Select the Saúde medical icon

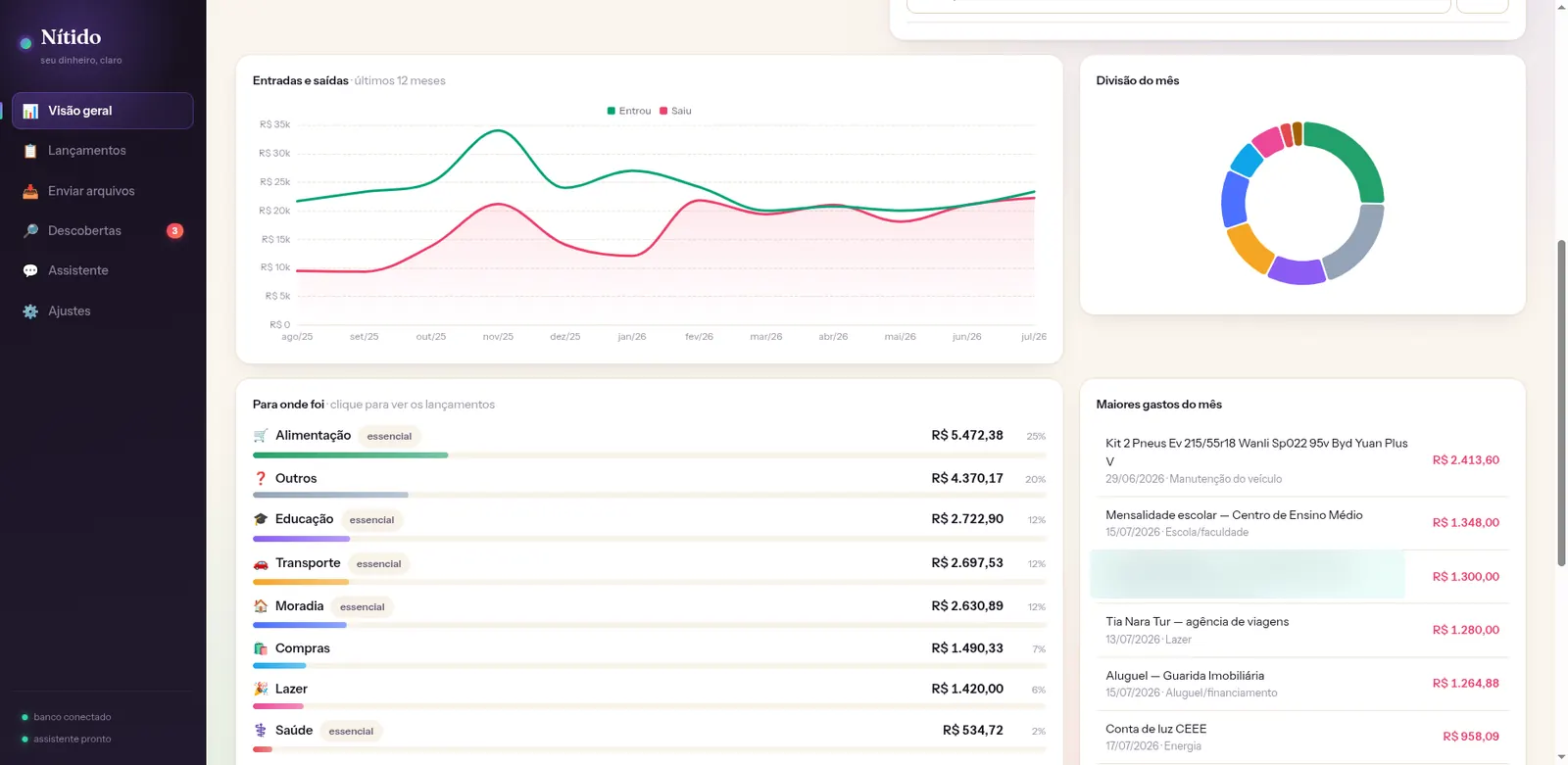(x=261, y=731)
